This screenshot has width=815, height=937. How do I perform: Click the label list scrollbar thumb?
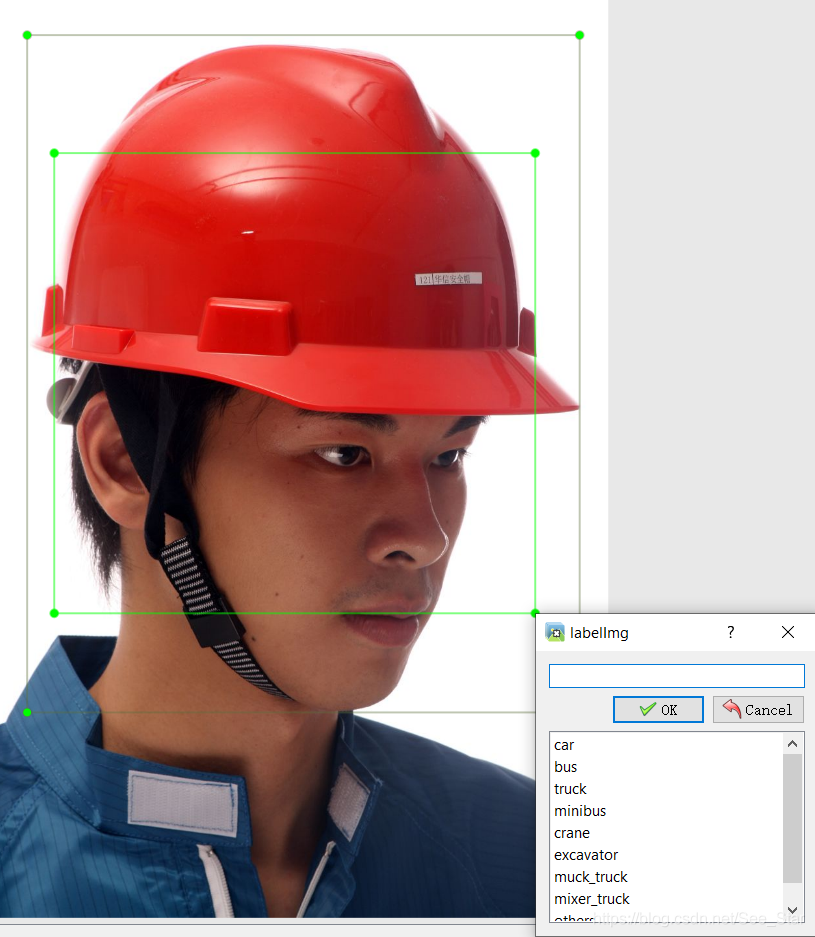coord(792,817)
